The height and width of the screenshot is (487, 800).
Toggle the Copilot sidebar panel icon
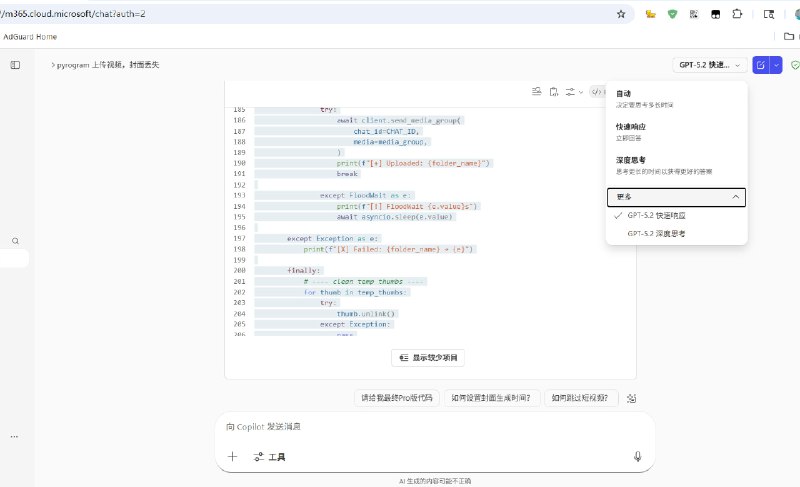[x=15, y=65]
